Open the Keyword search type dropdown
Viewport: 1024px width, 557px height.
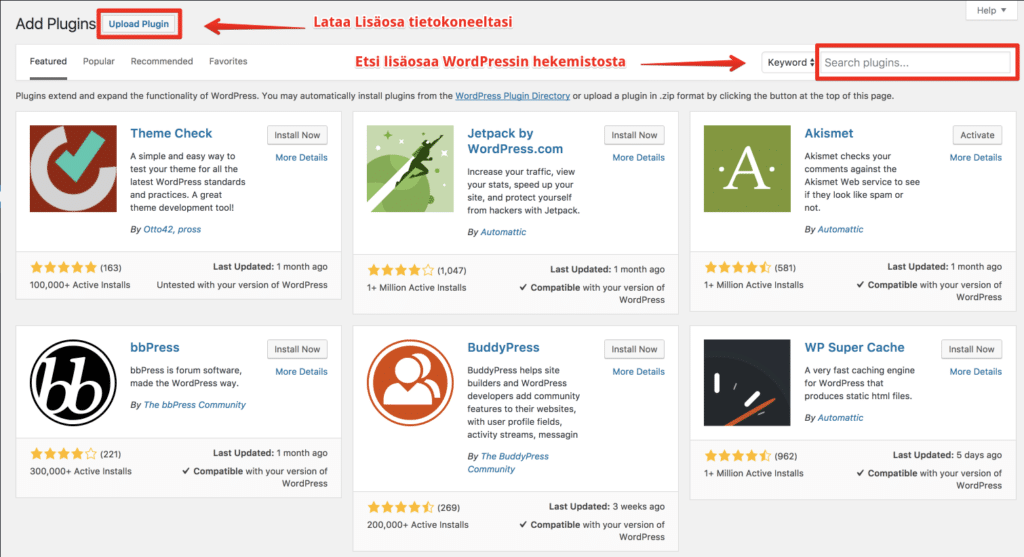point(790,63)
